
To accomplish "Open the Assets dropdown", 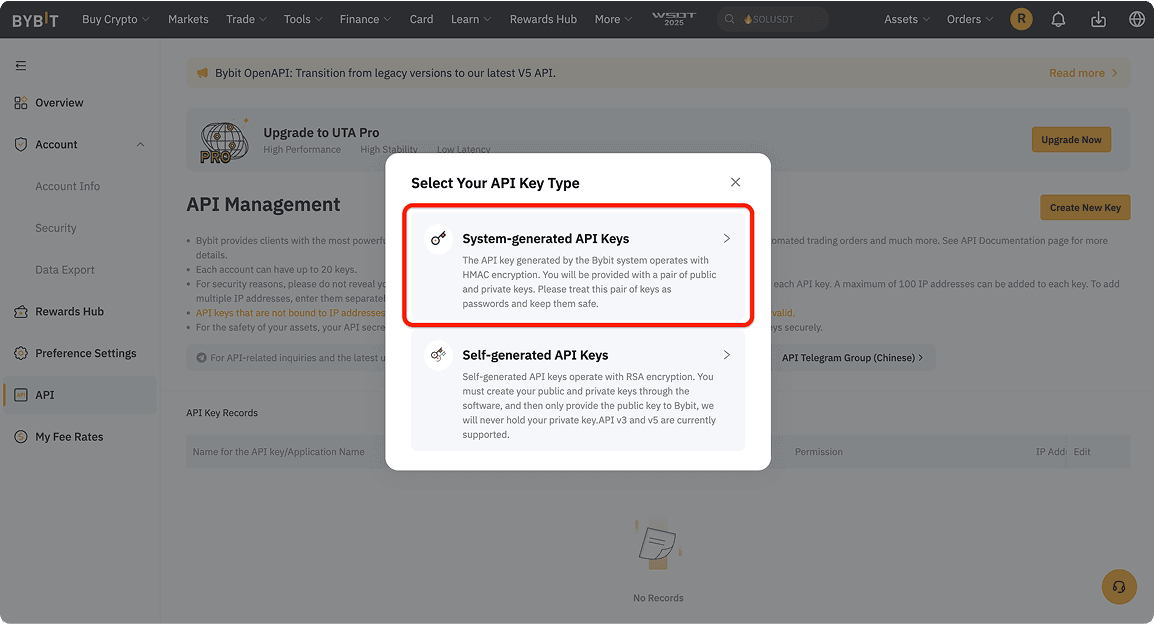I will (905, 18).
